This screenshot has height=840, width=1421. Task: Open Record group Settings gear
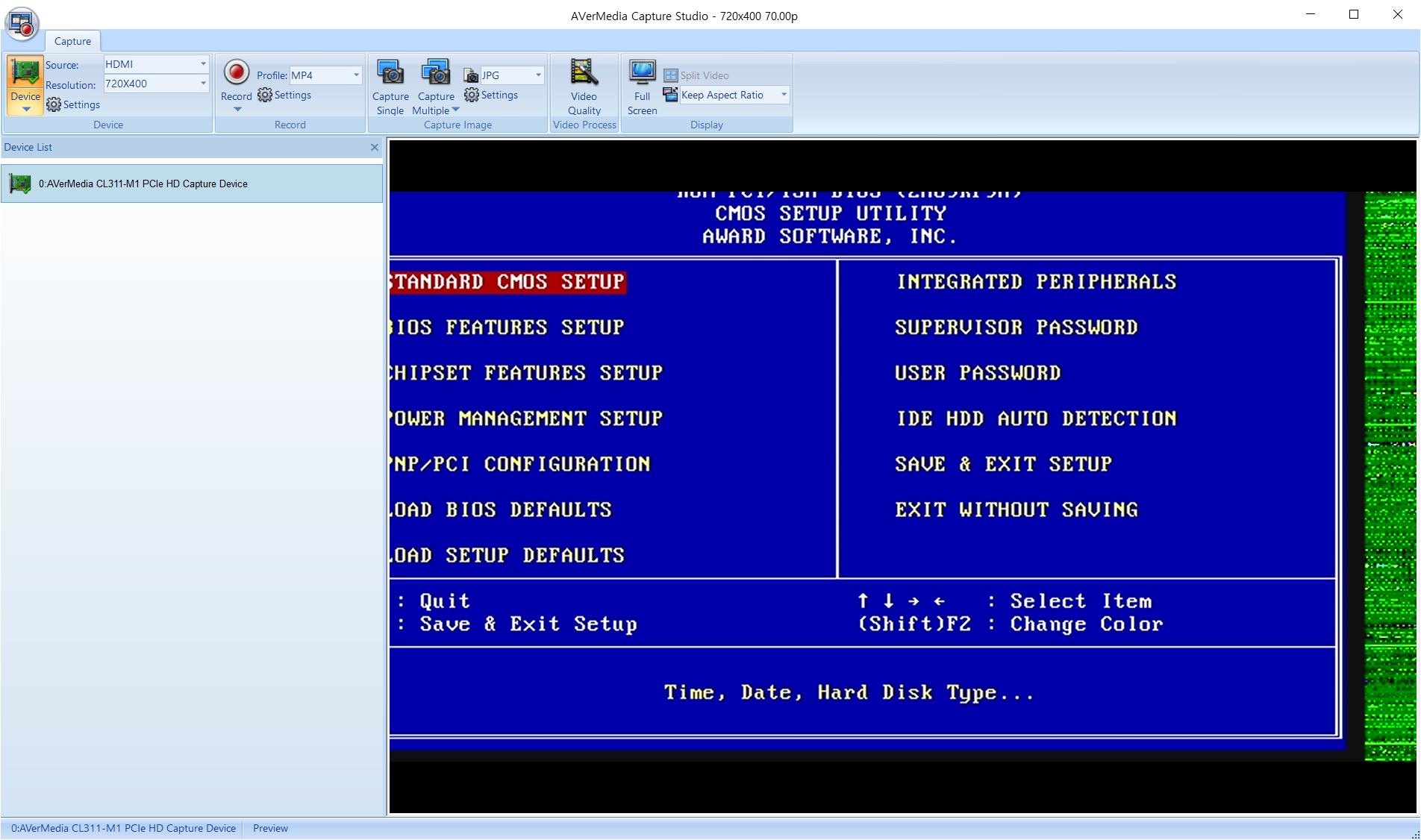[x=284, y=95]
